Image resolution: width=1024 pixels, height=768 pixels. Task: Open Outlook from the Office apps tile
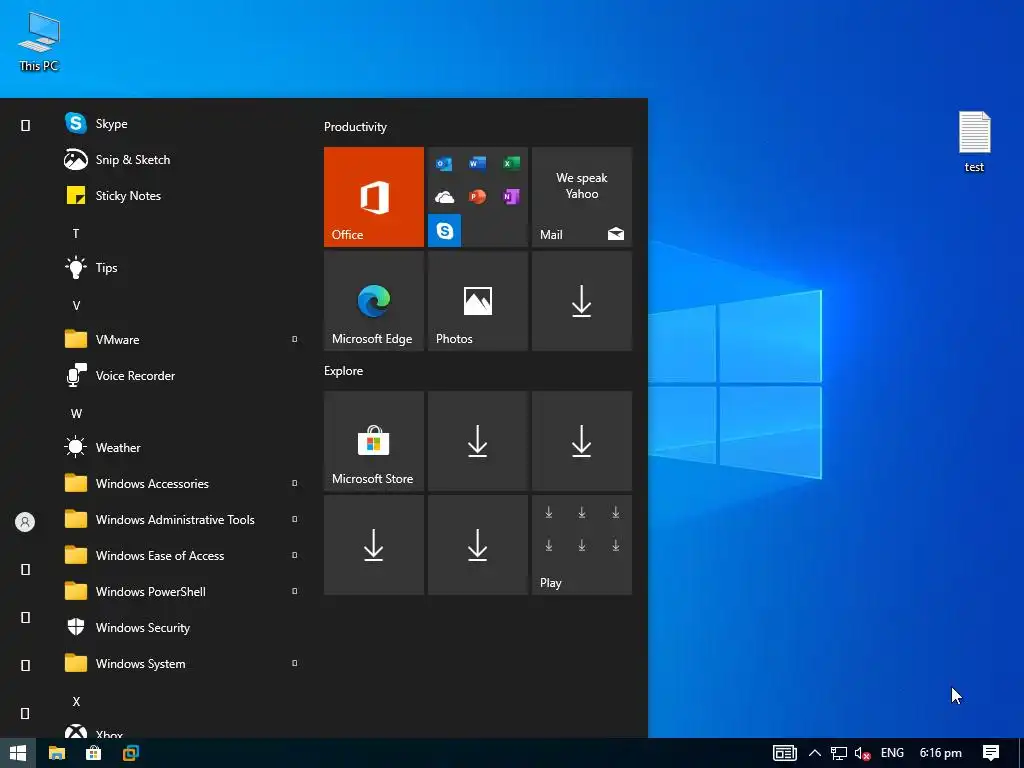(444, 163)
